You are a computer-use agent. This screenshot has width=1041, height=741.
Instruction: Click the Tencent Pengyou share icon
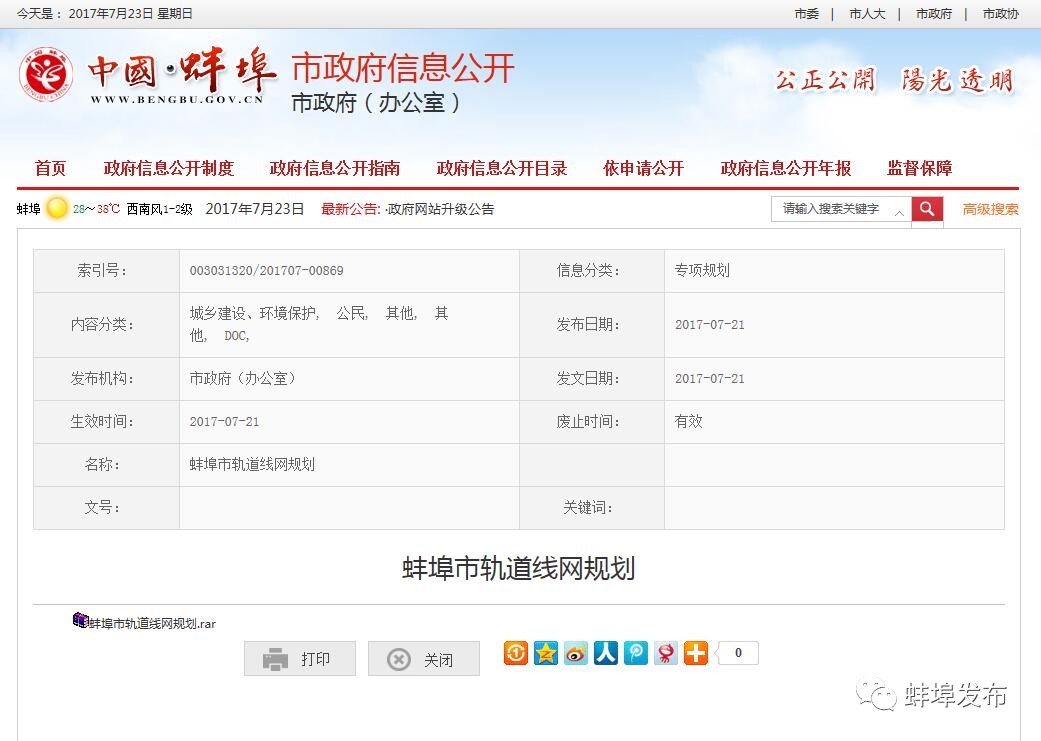pos(635,653)
